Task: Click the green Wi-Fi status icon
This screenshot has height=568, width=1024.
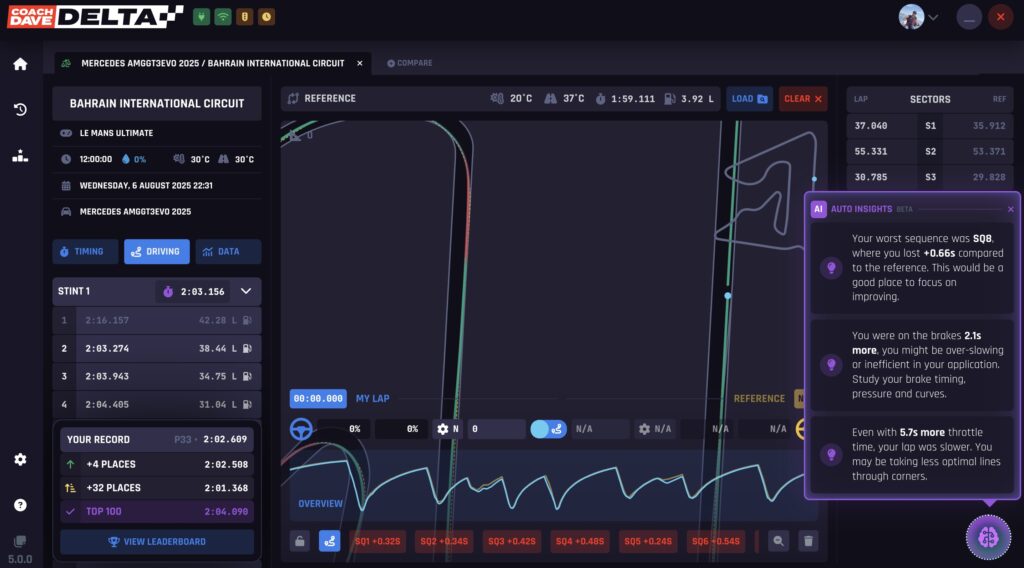Action: [x=222, y=17]
